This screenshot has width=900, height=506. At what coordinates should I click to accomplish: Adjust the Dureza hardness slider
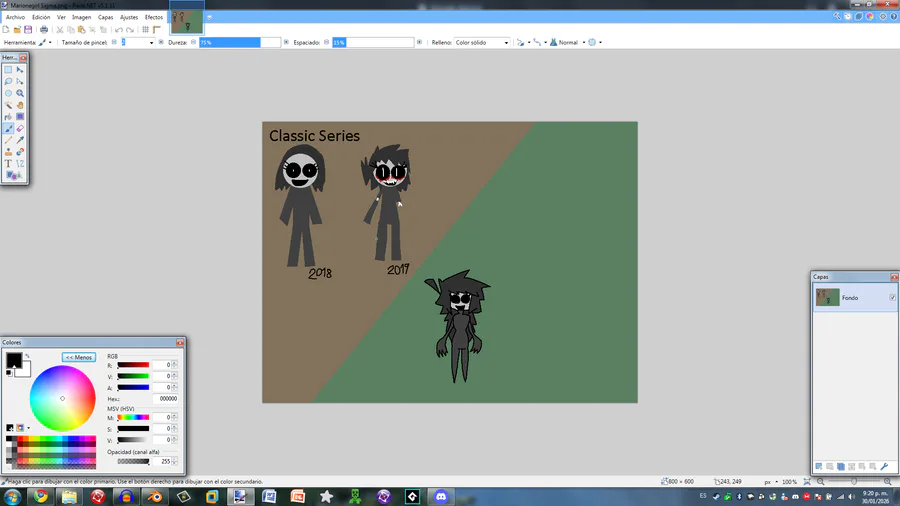[x=240, y=42]
